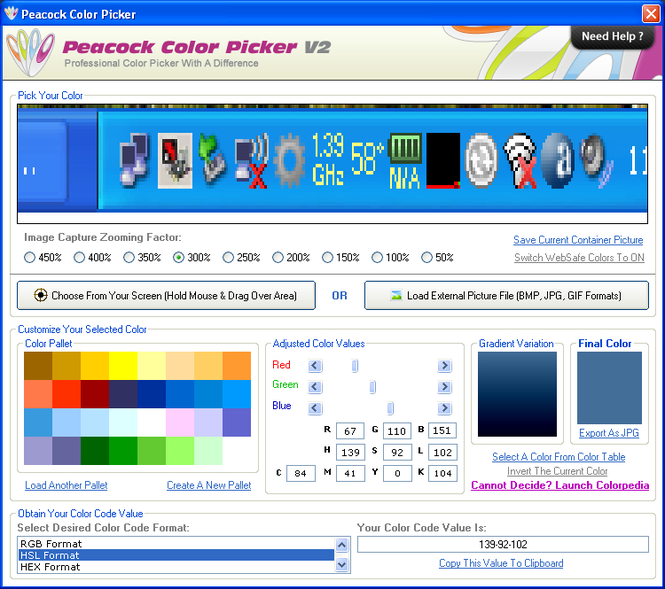665x589 pixels.
Task: Click the black and red square icon in preview
Action: click(x=442, y=160)
